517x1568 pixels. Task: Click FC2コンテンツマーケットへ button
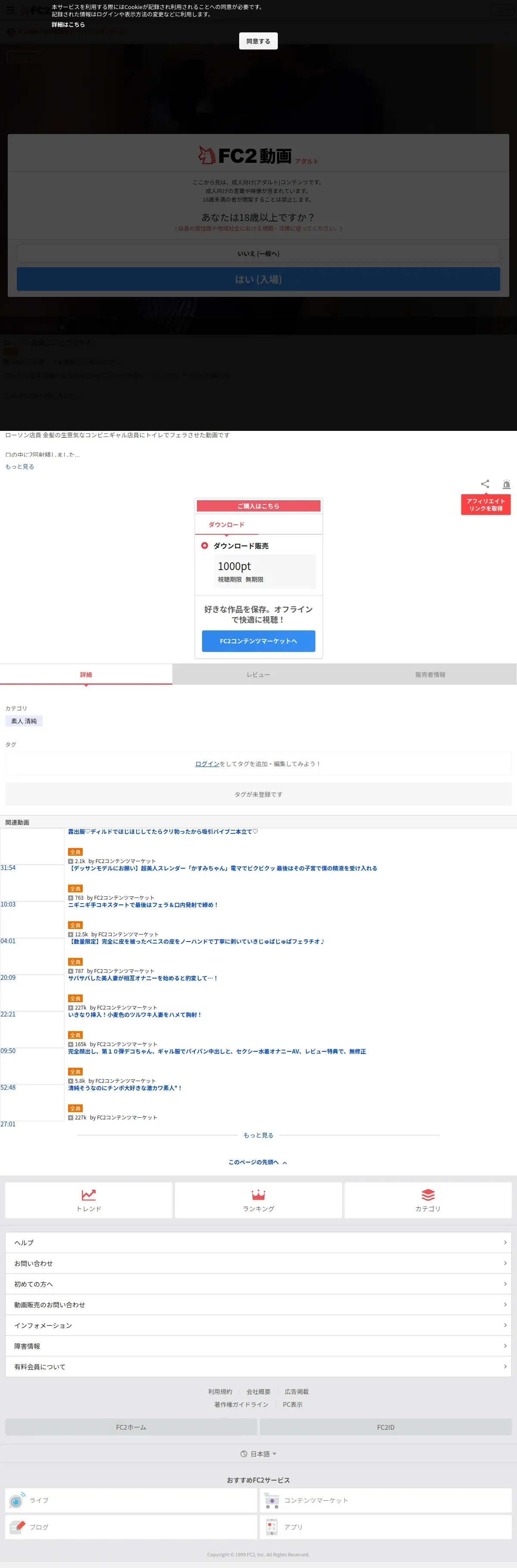pyautogui.click(x=258, y=641)
